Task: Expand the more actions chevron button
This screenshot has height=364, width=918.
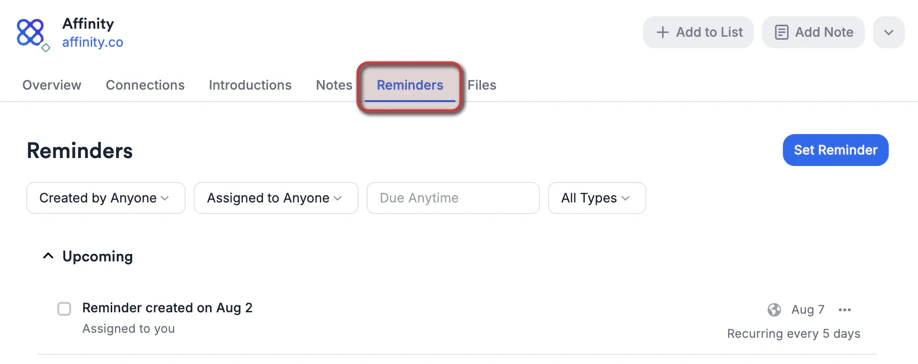Action: (x=888, y=32)
